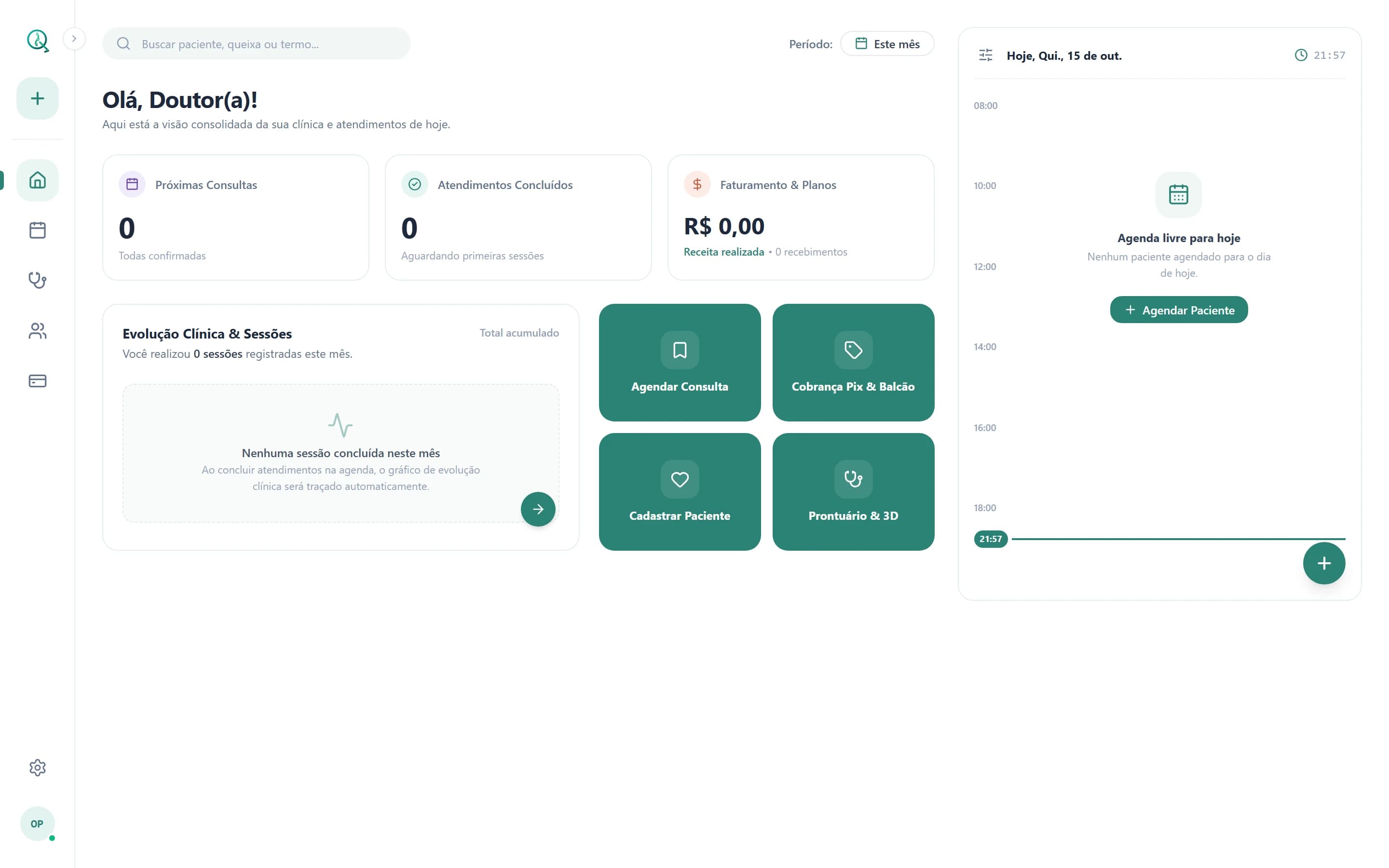
Task: Click the clock icon beside 21:57
Action: pos(1301,55)
